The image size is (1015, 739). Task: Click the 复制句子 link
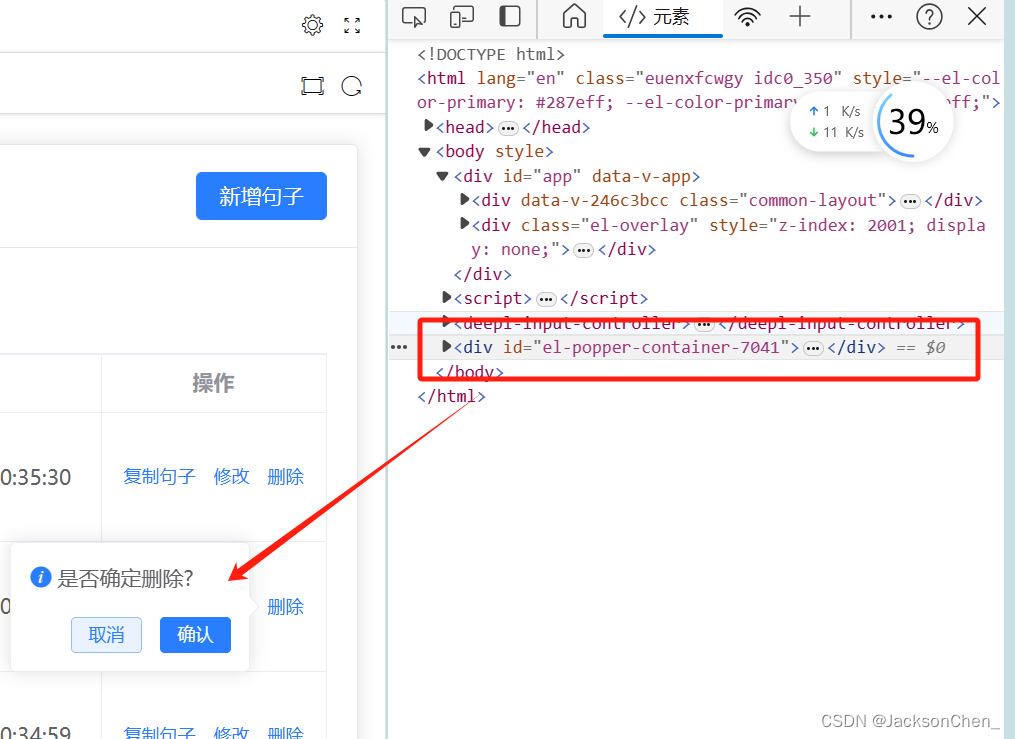159,477
